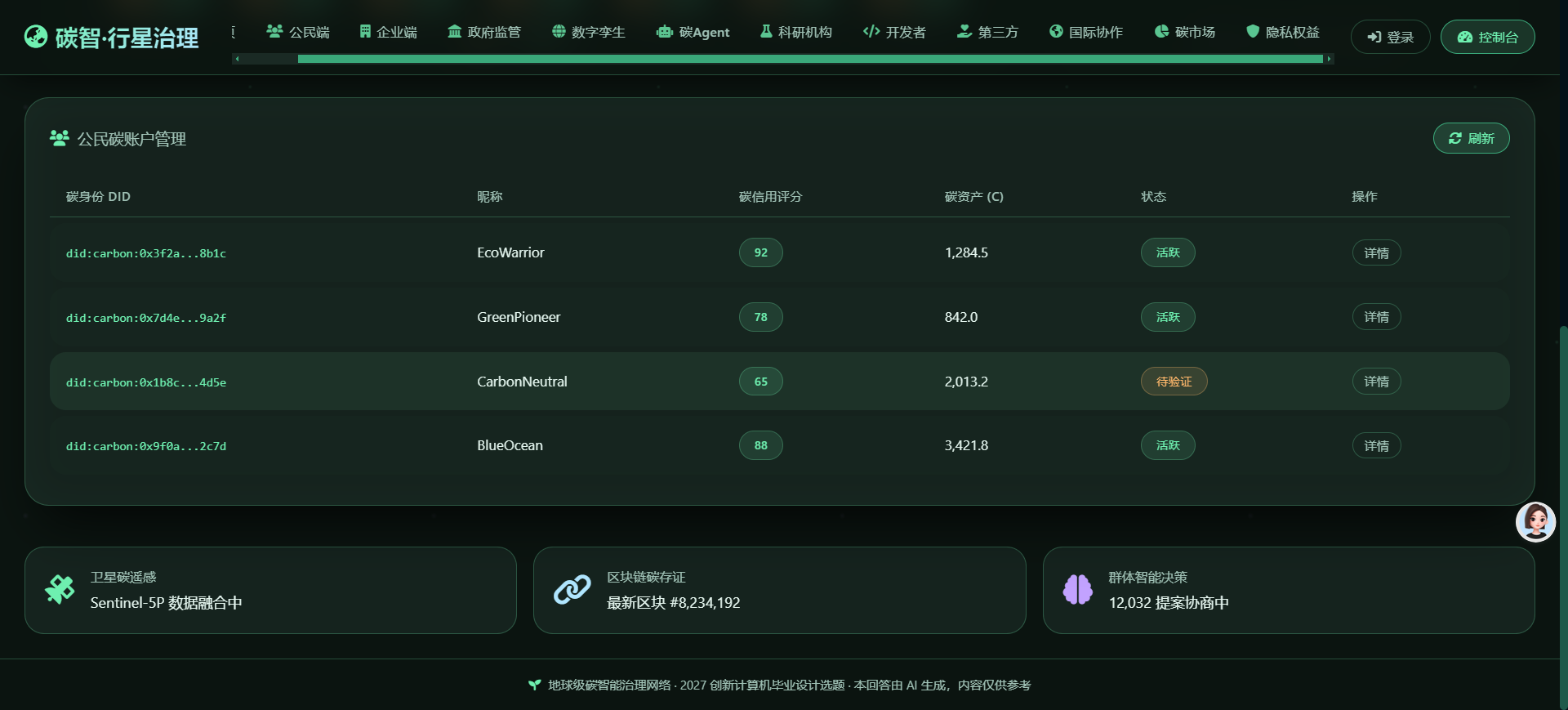Click the DID did:carbon:0x1b8c...4d5e

[x=146, y=382]
